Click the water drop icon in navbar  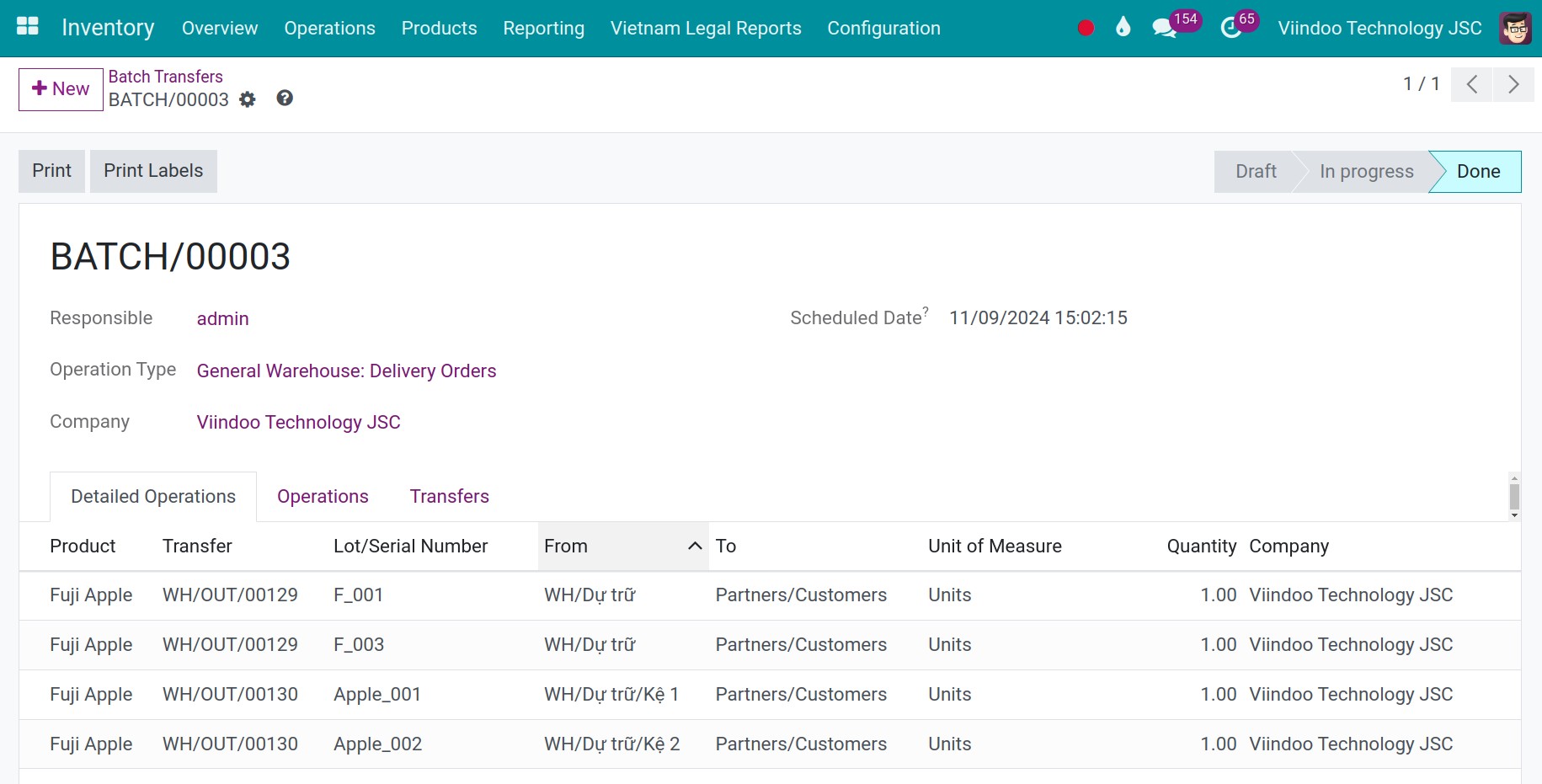click(x=1123, y=27)
